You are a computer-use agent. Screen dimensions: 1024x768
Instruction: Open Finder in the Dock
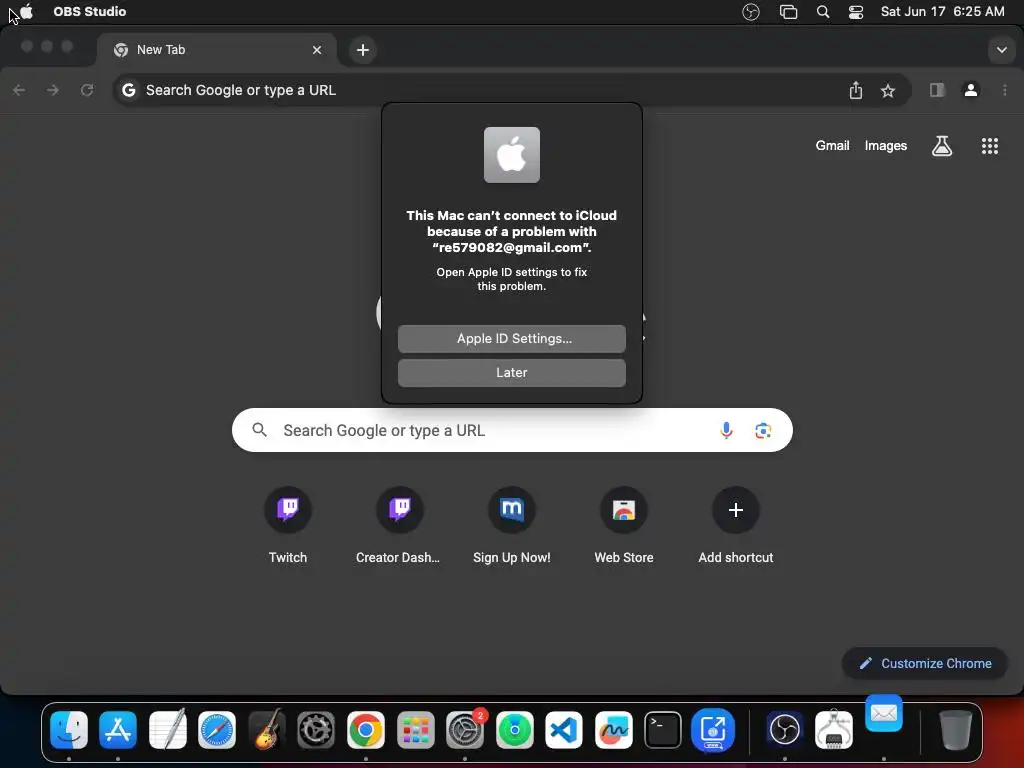(x=69, y=729)
